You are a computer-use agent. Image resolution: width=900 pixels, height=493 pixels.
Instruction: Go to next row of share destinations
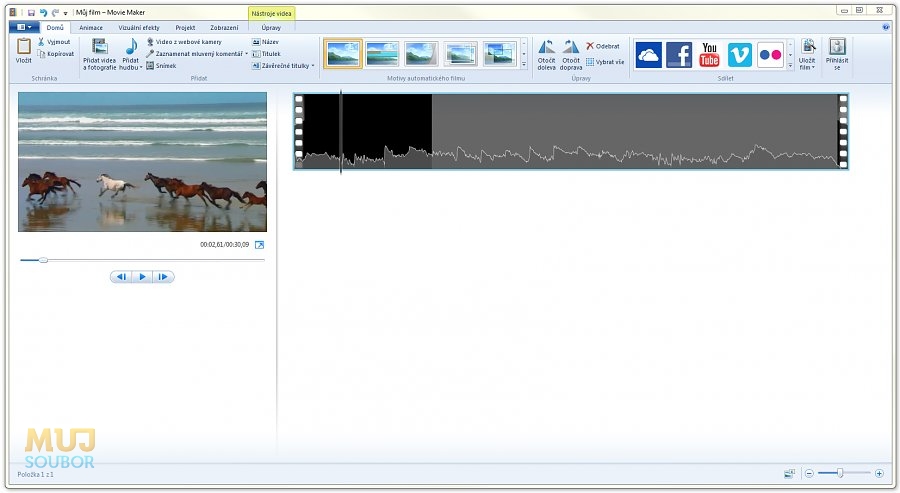point(790,55)
